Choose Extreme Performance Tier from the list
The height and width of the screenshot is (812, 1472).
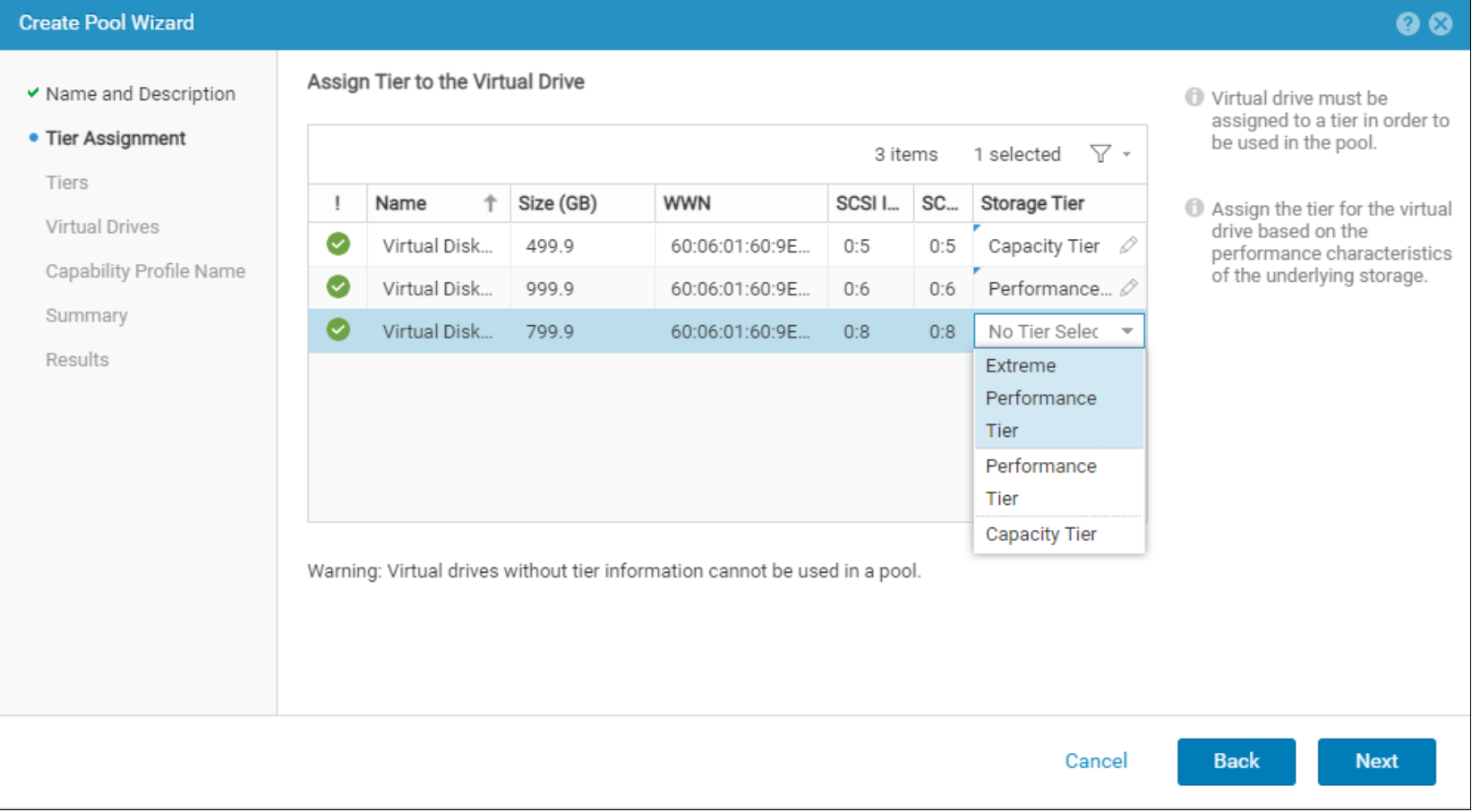coord(1059,398)
